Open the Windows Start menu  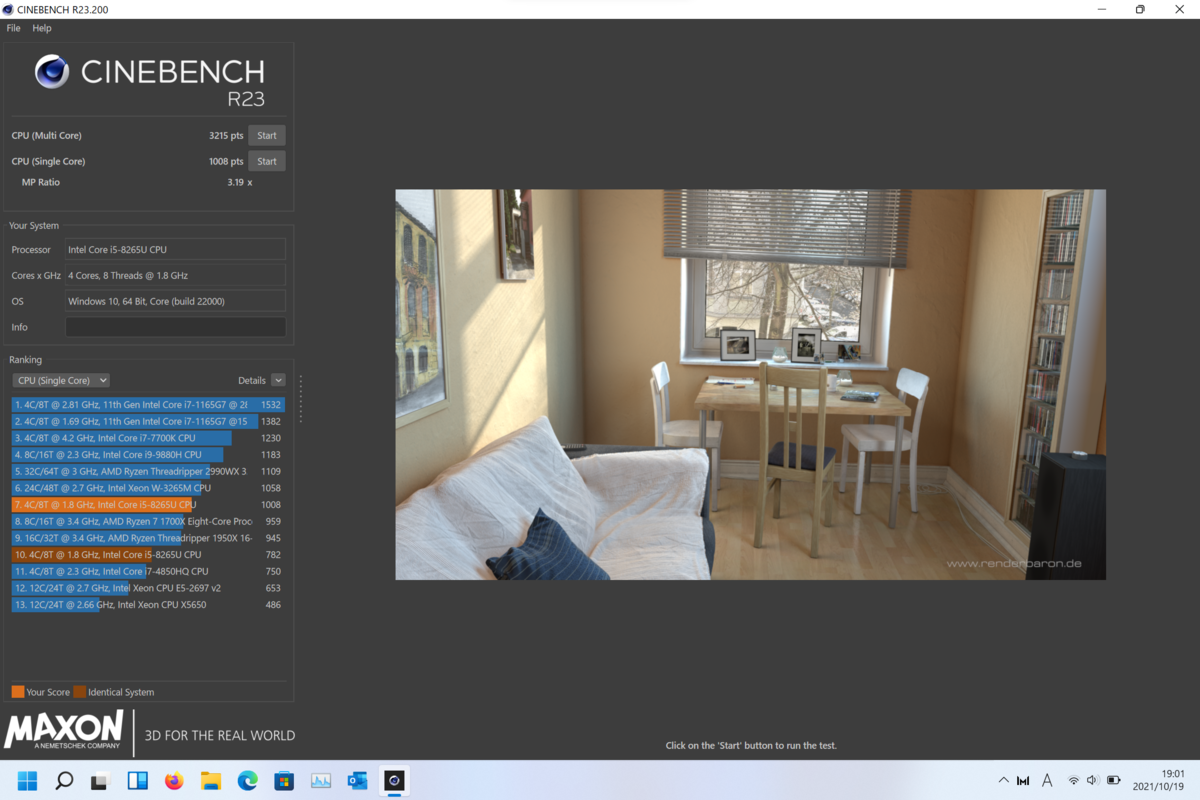pyautogui.click(x=28, y=780)
